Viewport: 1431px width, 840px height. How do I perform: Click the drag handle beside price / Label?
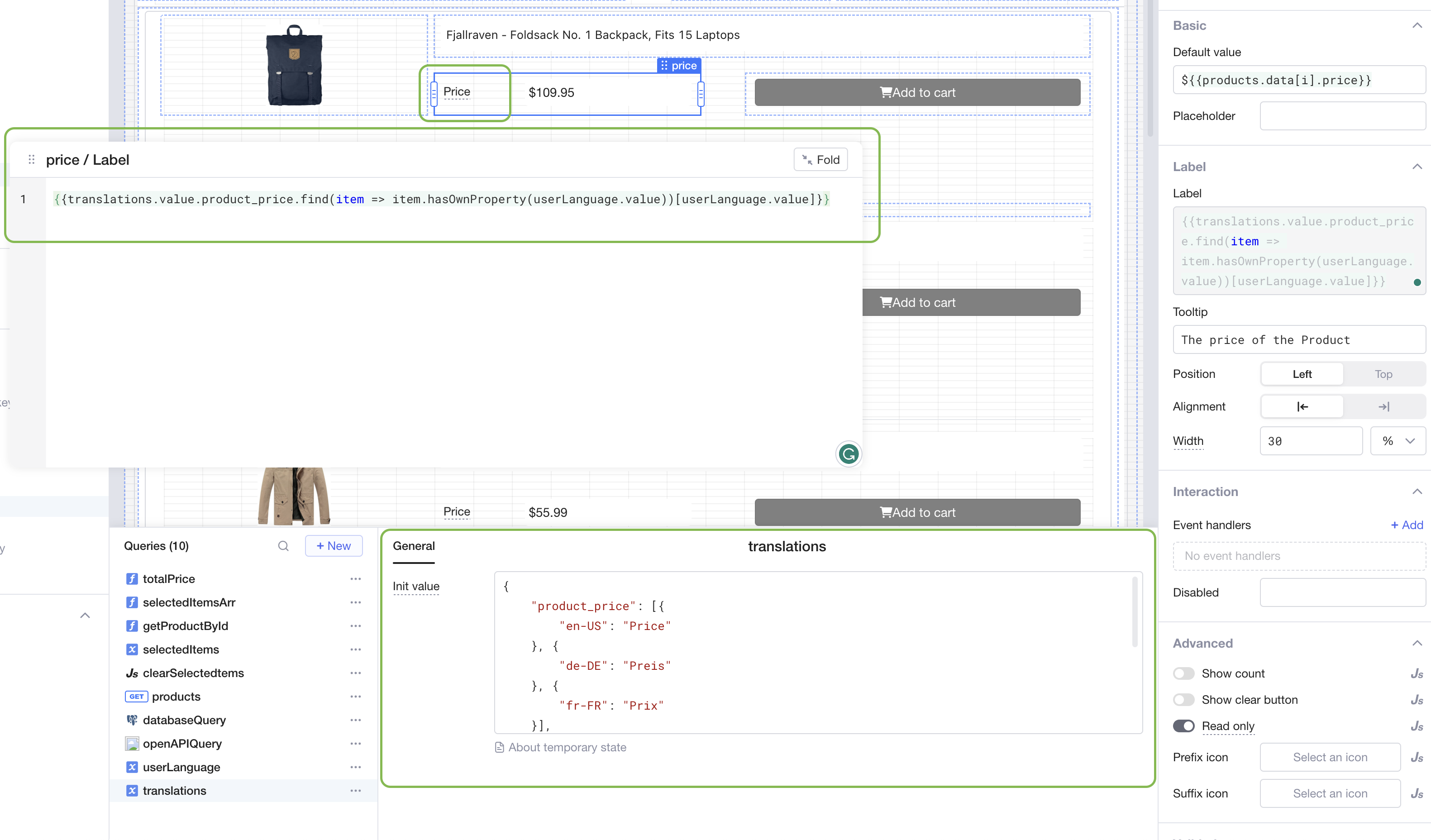[32, 160]
